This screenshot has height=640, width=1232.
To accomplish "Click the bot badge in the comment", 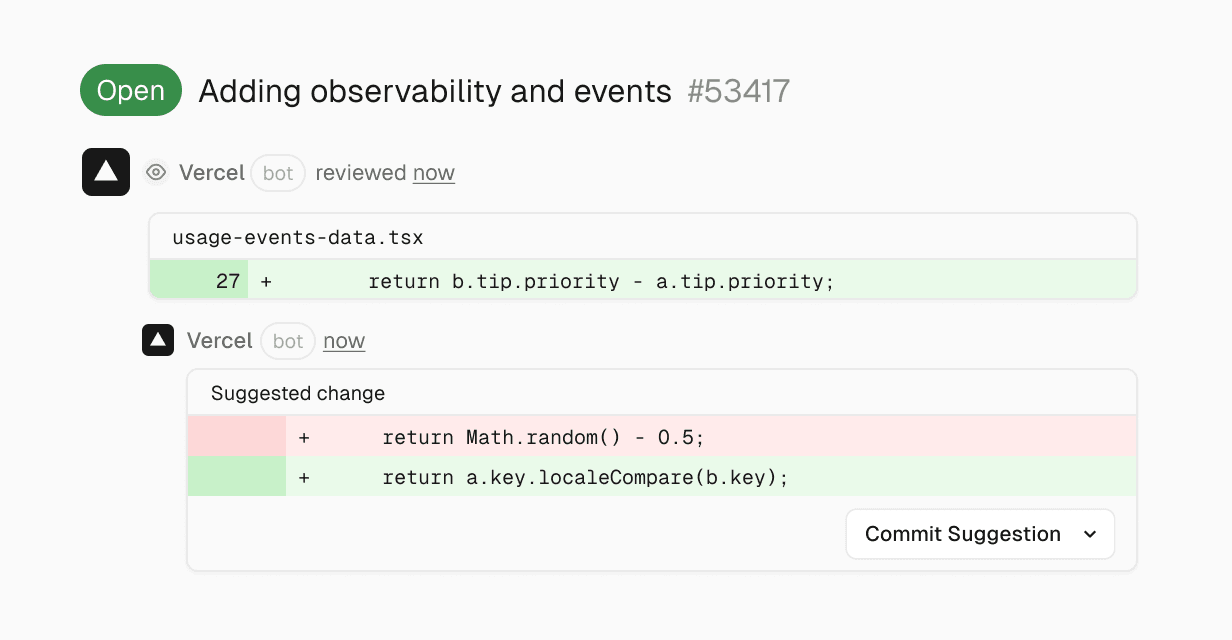I will point(288,341).
